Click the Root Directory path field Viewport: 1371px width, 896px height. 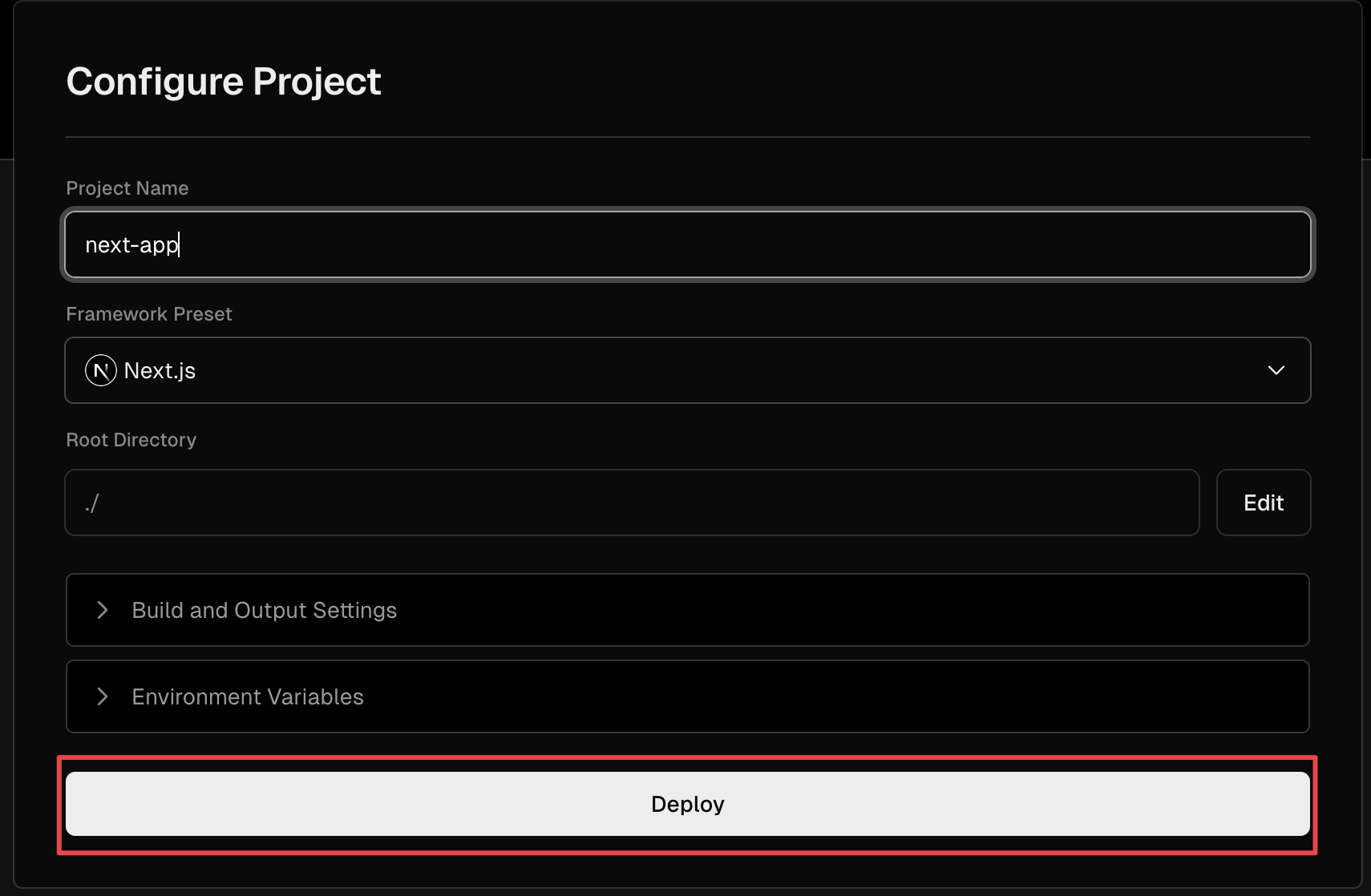[x=632, y=502]
